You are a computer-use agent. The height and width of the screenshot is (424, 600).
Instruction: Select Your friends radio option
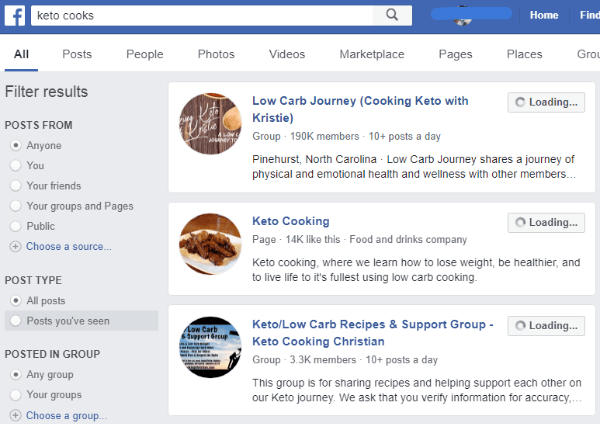[x=15, y=186]
